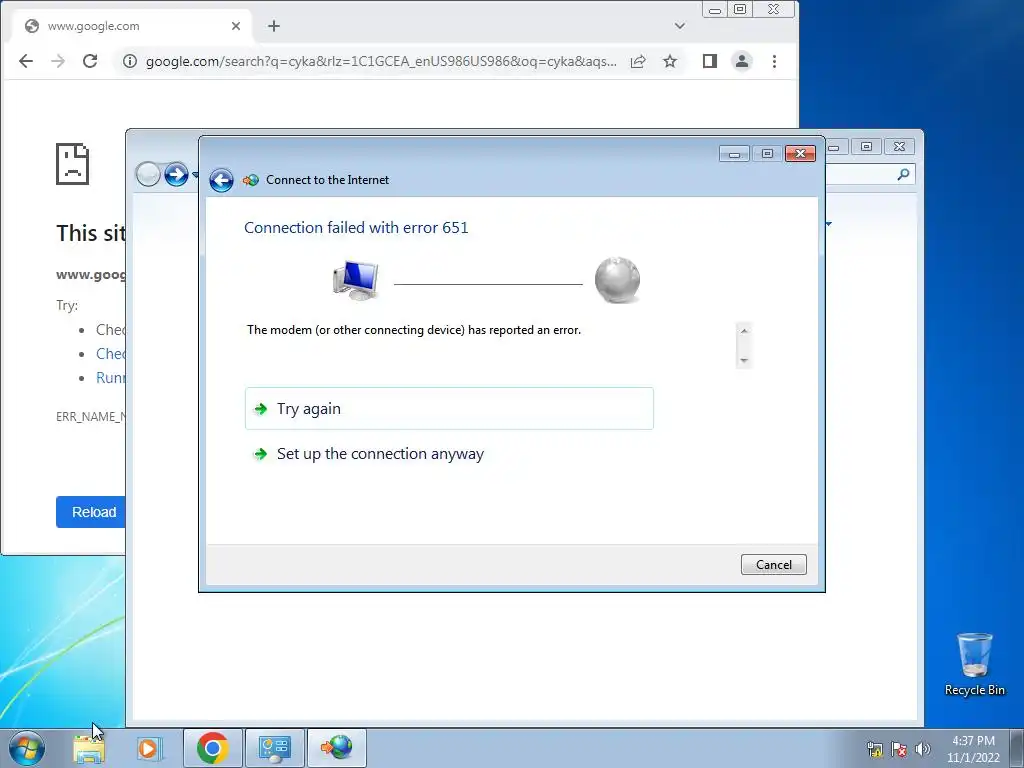
Task: Click the blue back arrow in the Connect to the Internet dialog
Action: coord(221,180)
